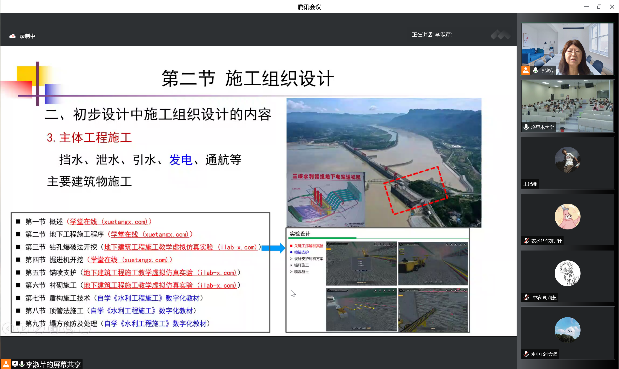Select the participant tile with person-photo avatar
Viewport: 619px width, 369px height.
pos(567,163)
